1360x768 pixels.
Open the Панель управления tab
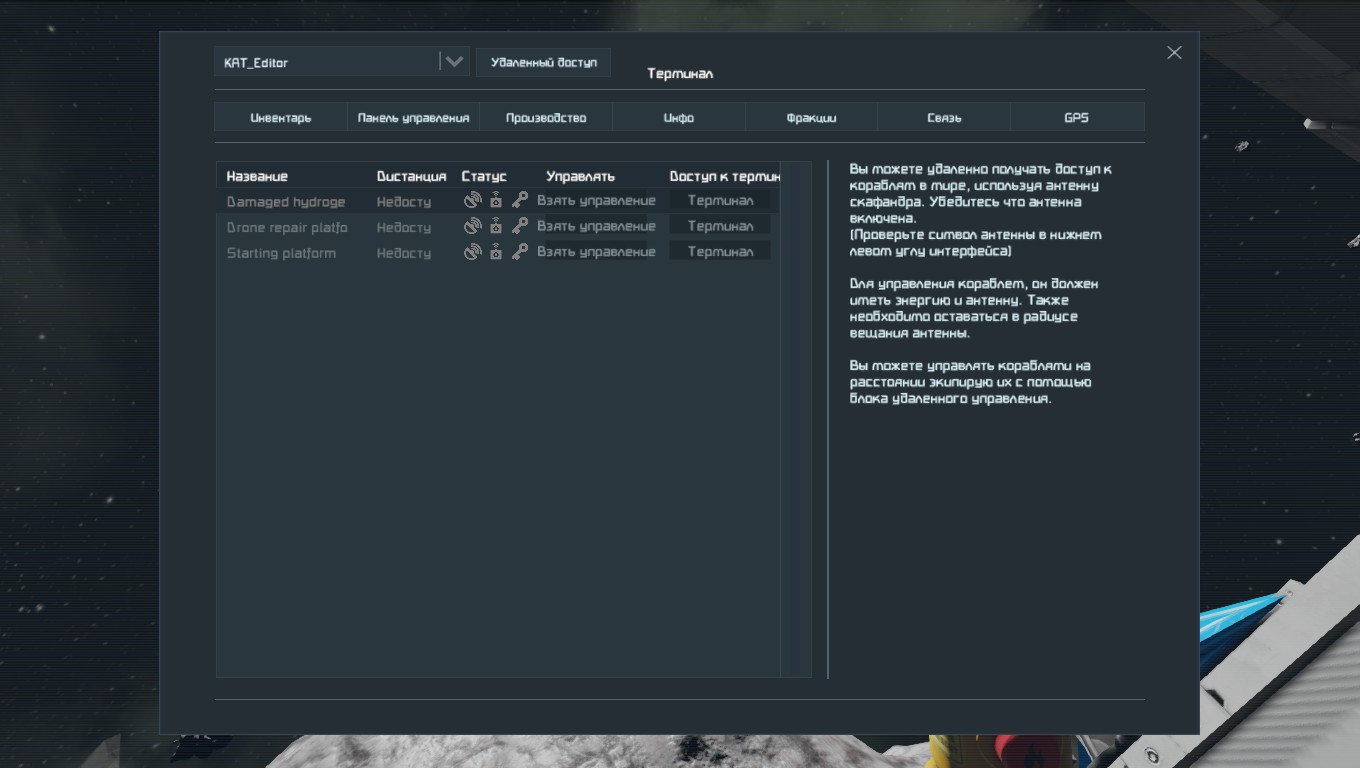point(413,118)
